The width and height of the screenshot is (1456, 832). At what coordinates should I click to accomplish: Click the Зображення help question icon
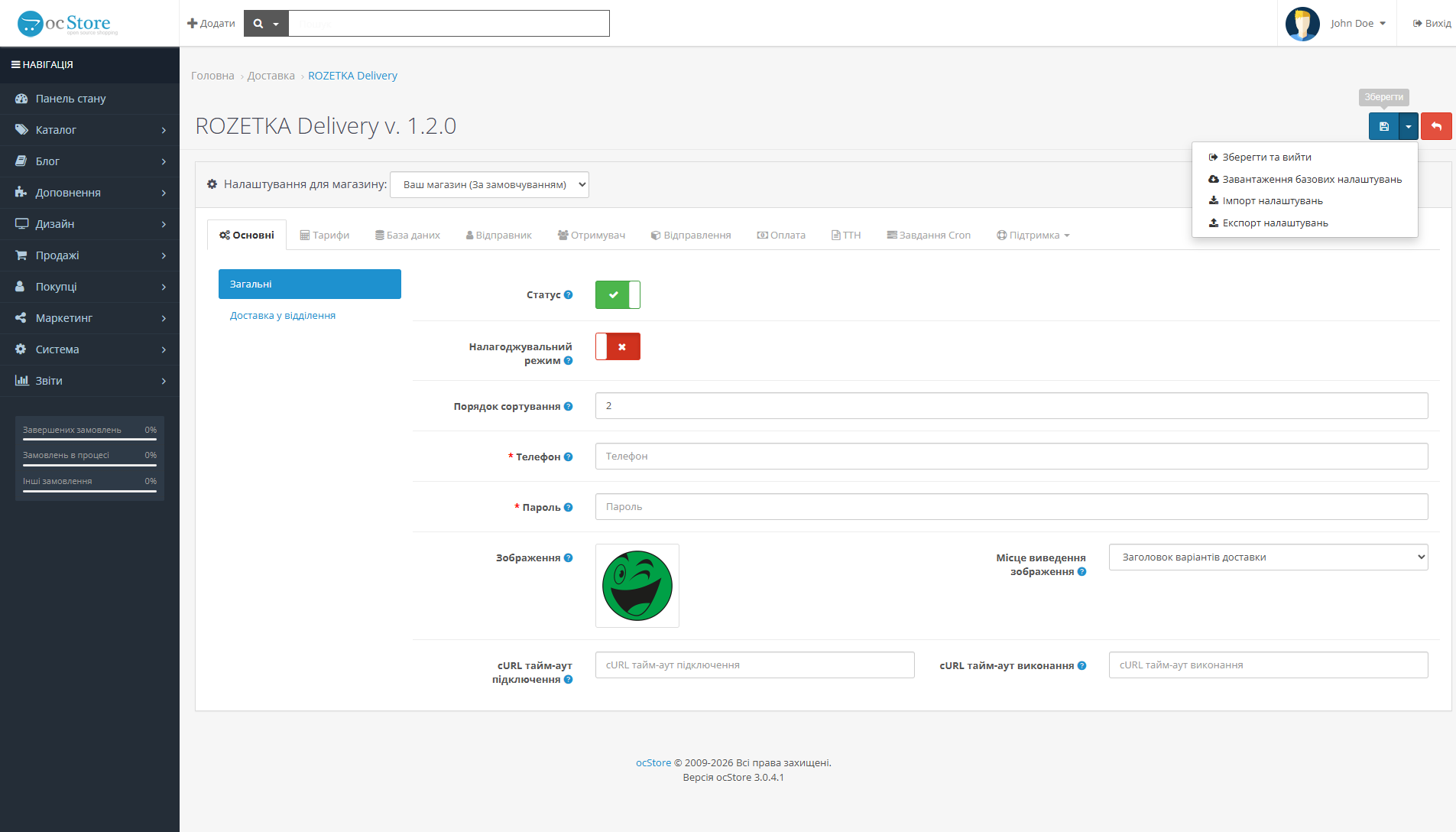pyautogui.click(x=568, y=557)
